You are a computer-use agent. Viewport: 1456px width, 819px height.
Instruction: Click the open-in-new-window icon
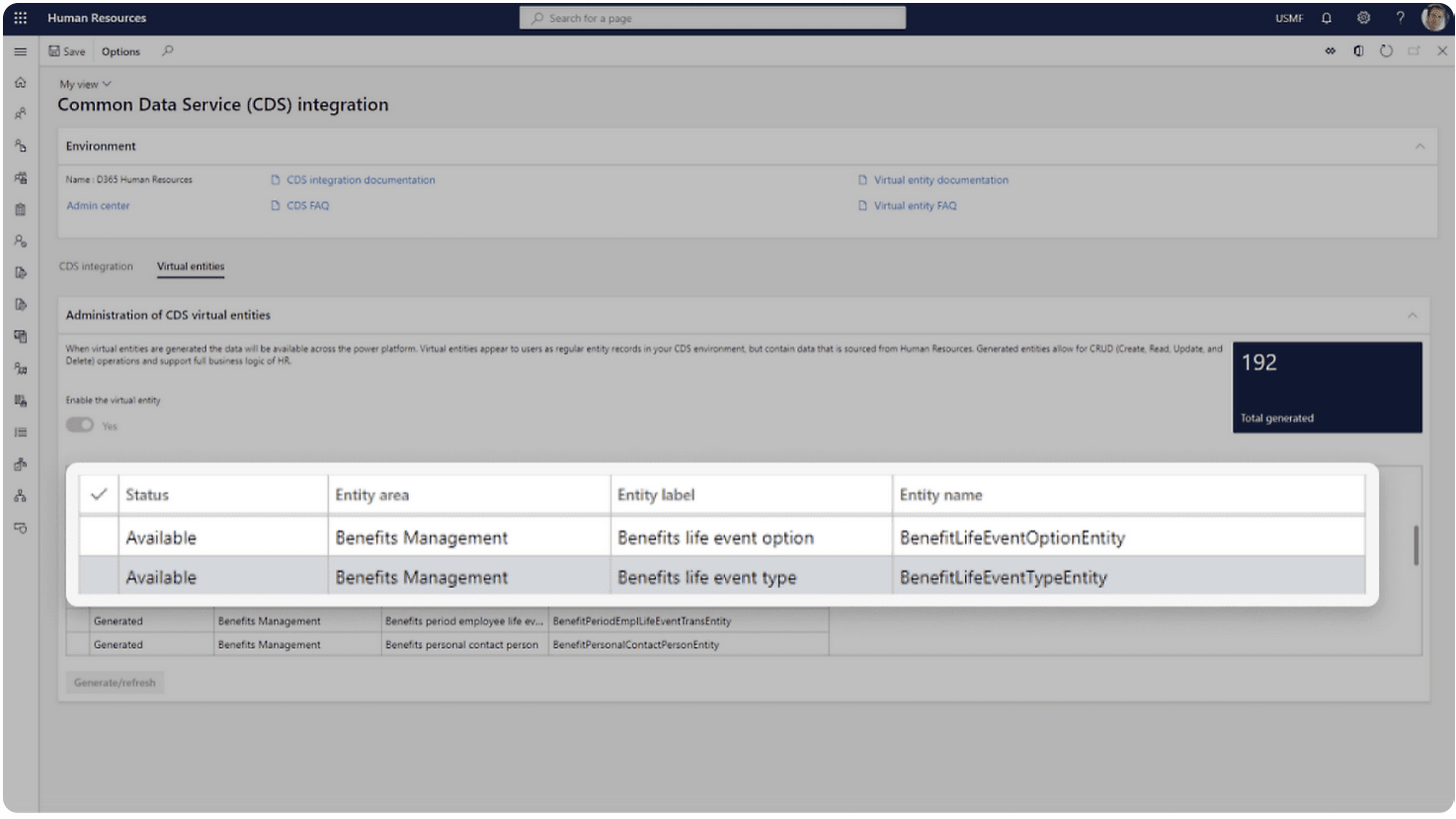(x=1414, y=51)
